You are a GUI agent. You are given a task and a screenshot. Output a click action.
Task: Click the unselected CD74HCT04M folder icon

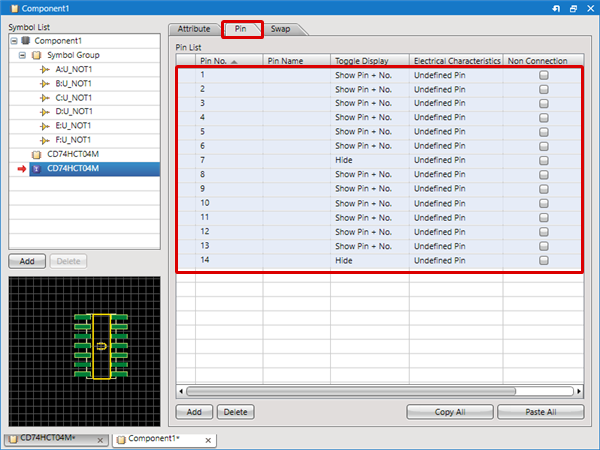tap(36, 154)
